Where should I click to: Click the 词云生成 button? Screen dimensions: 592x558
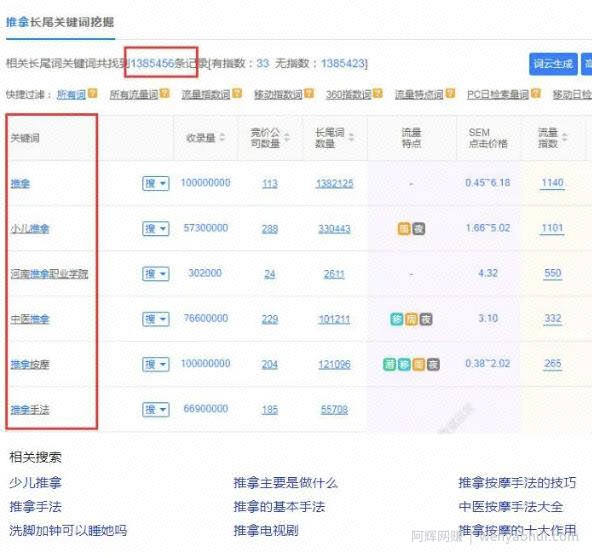pyautogui.click(x=553, y=64)
